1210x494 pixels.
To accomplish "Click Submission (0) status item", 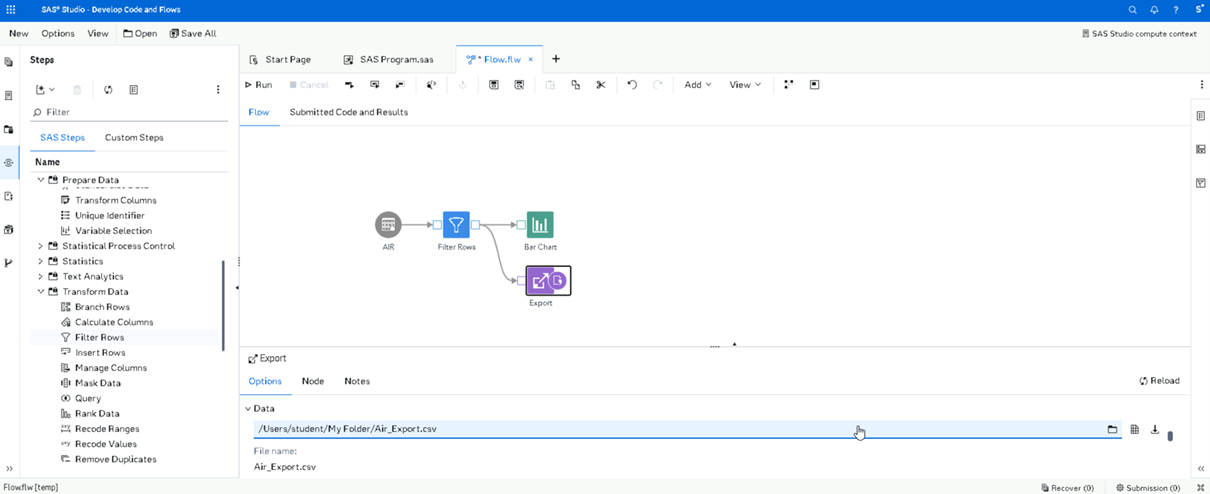I will point(1148,487).
